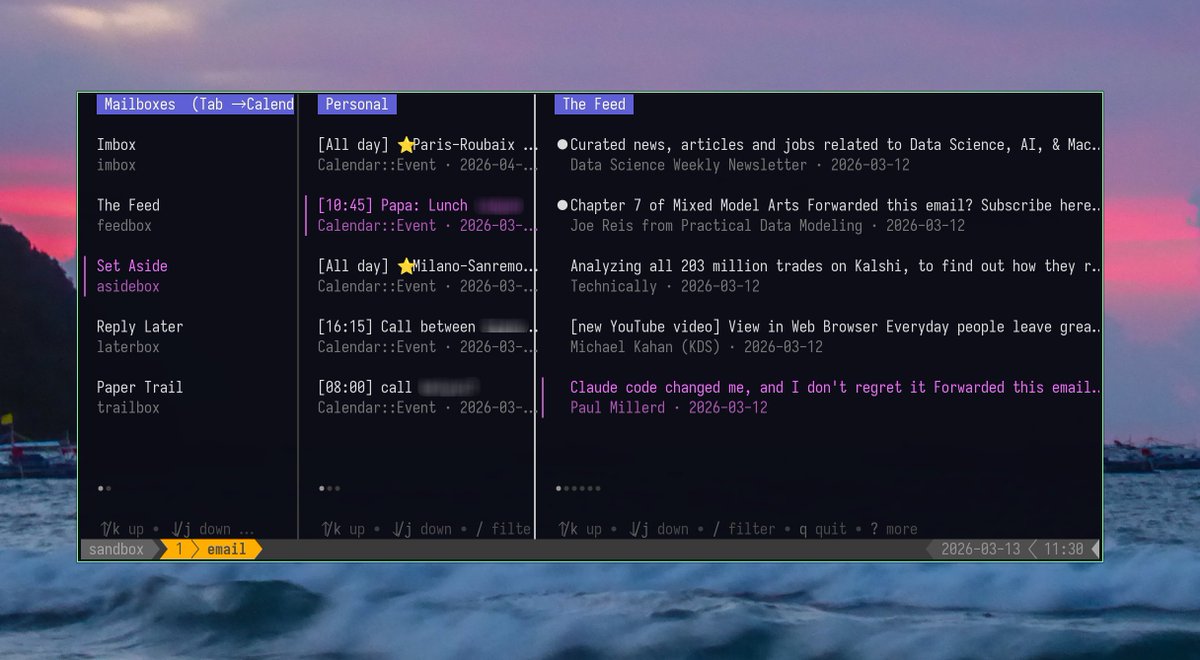The width and height of the screenshot is (1200, 660).
Task: Open the Paris-Roubaix all-day event
Action: click(428, 155)
